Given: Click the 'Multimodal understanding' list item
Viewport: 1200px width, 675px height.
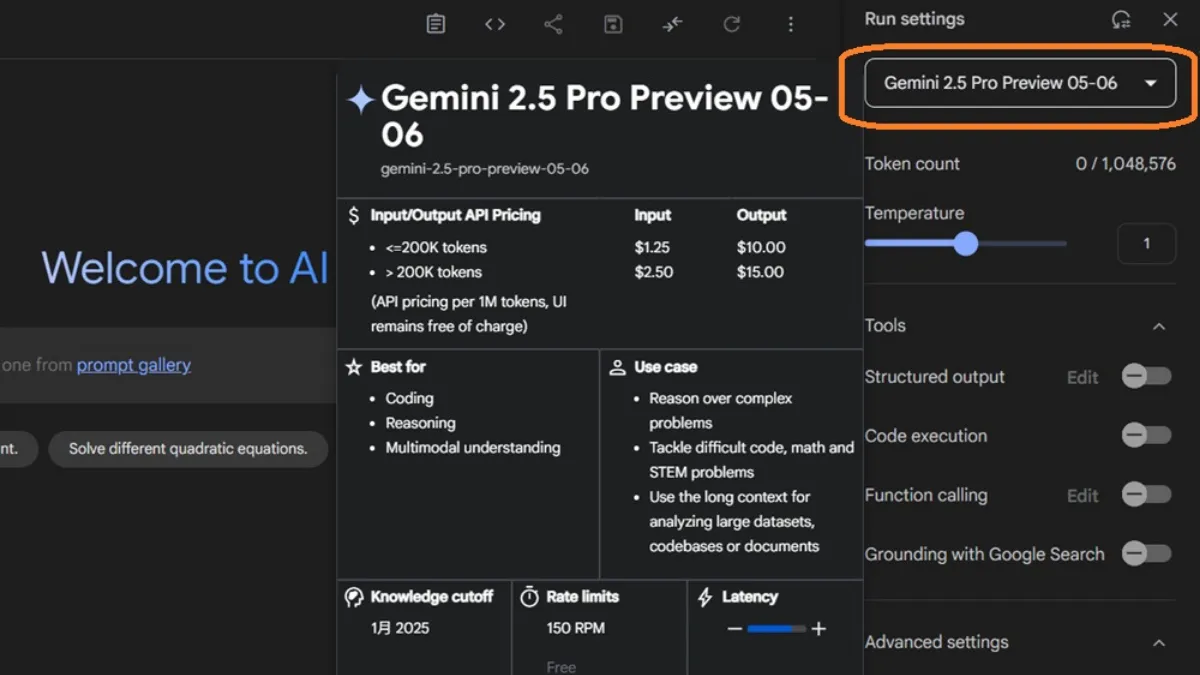Looking at the screenshot, I should (x=473, y=448).
